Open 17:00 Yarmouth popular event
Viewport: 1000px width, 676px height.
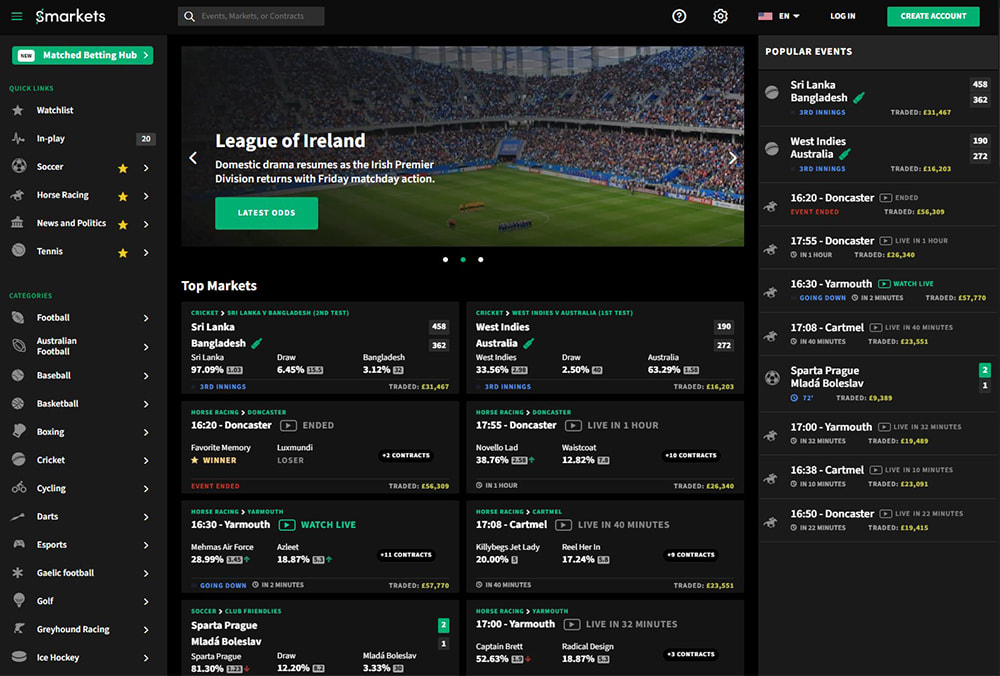(x=879, y=433)
